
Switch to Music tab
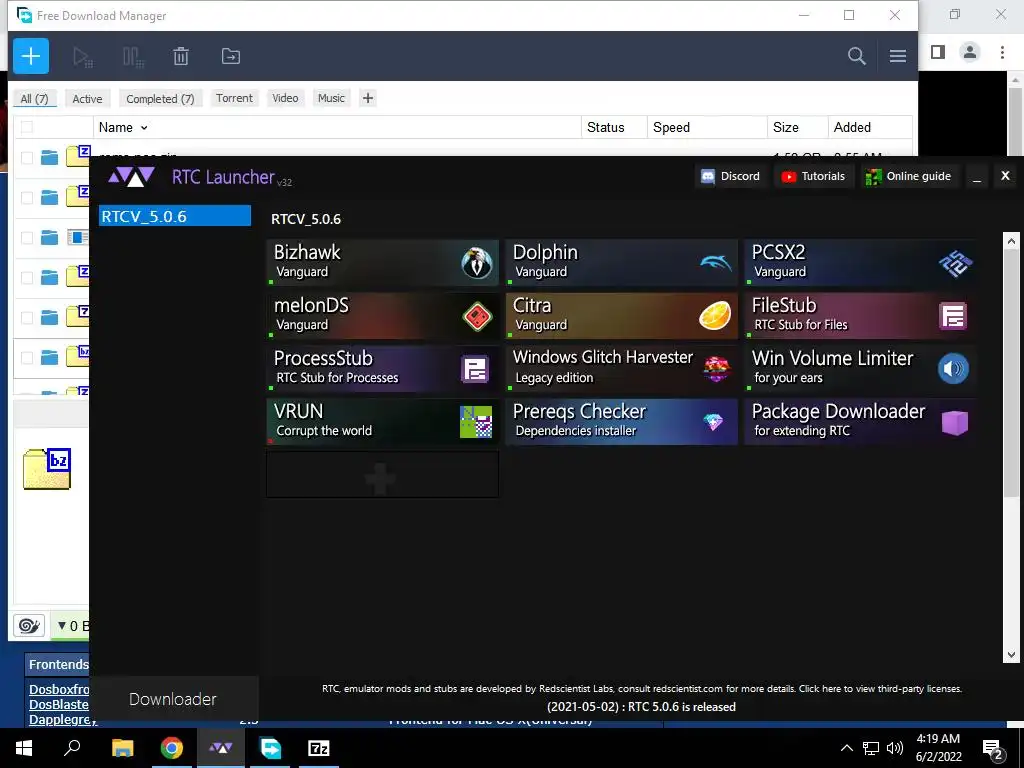(331, 98)
